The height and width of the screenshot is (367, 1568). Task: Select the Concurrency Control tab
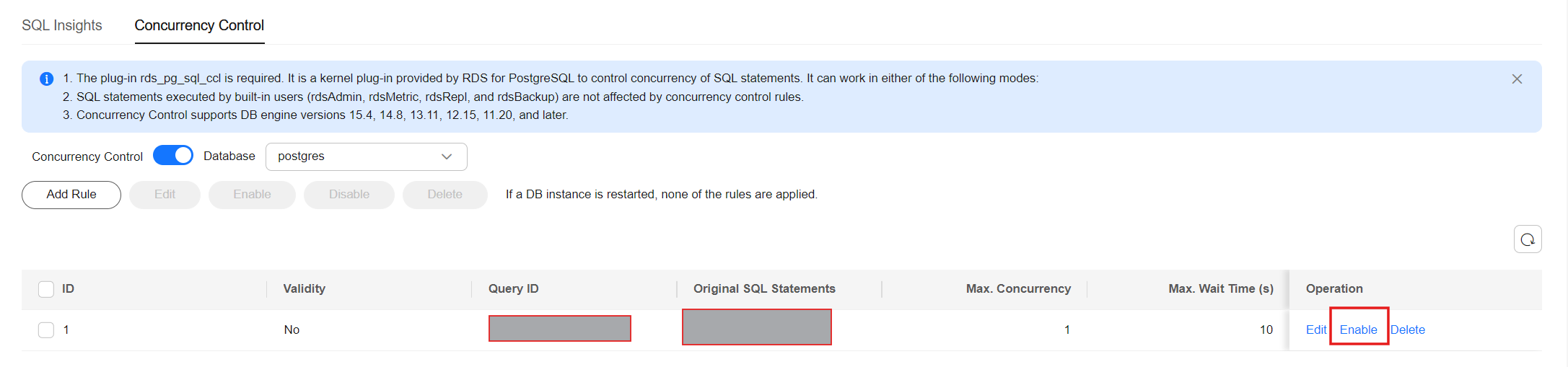point(199,25)
